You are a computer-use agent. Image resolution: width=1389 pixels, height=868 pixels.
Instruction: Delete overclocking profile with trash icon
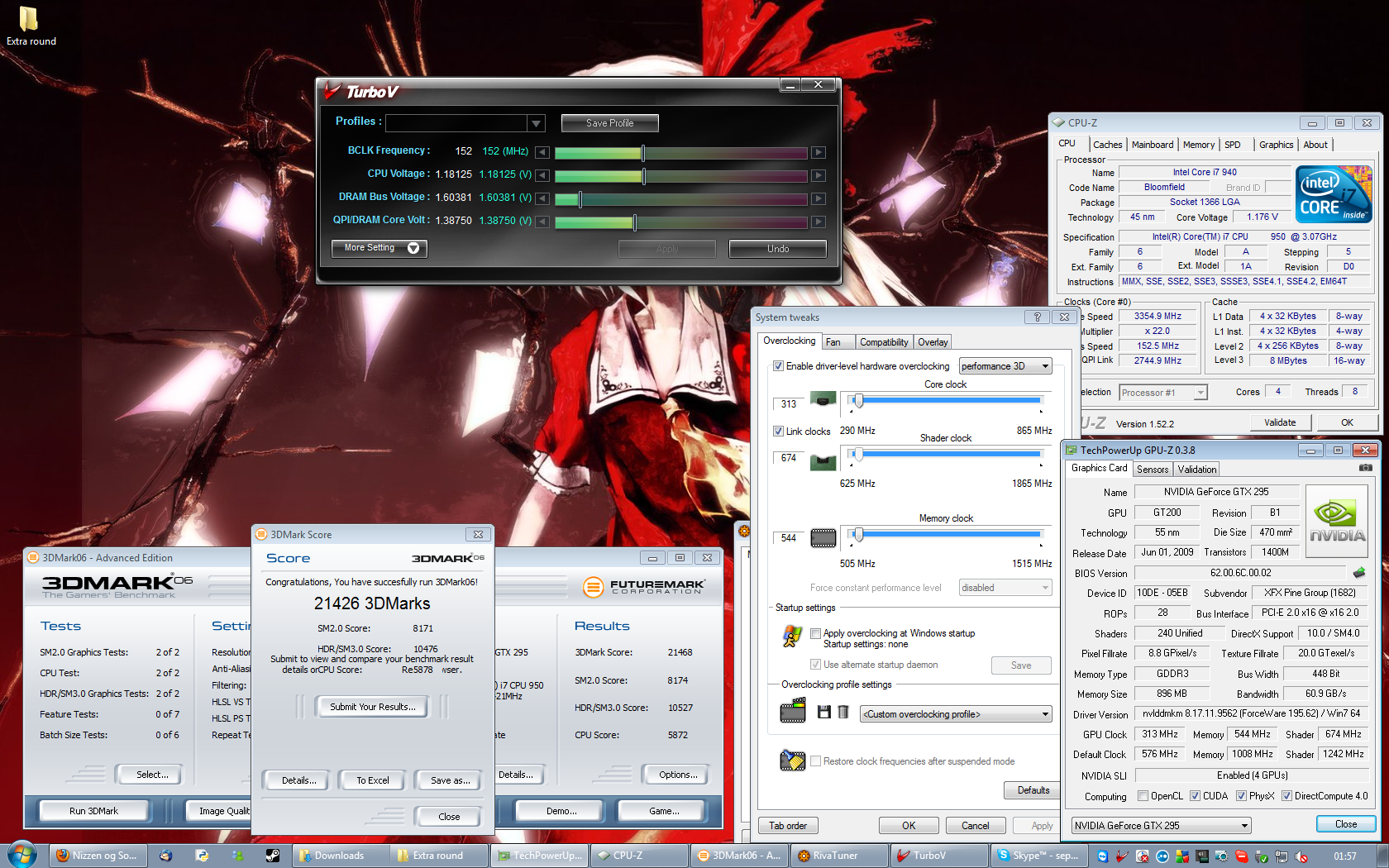pyautogui.click(x=843, y=713)
